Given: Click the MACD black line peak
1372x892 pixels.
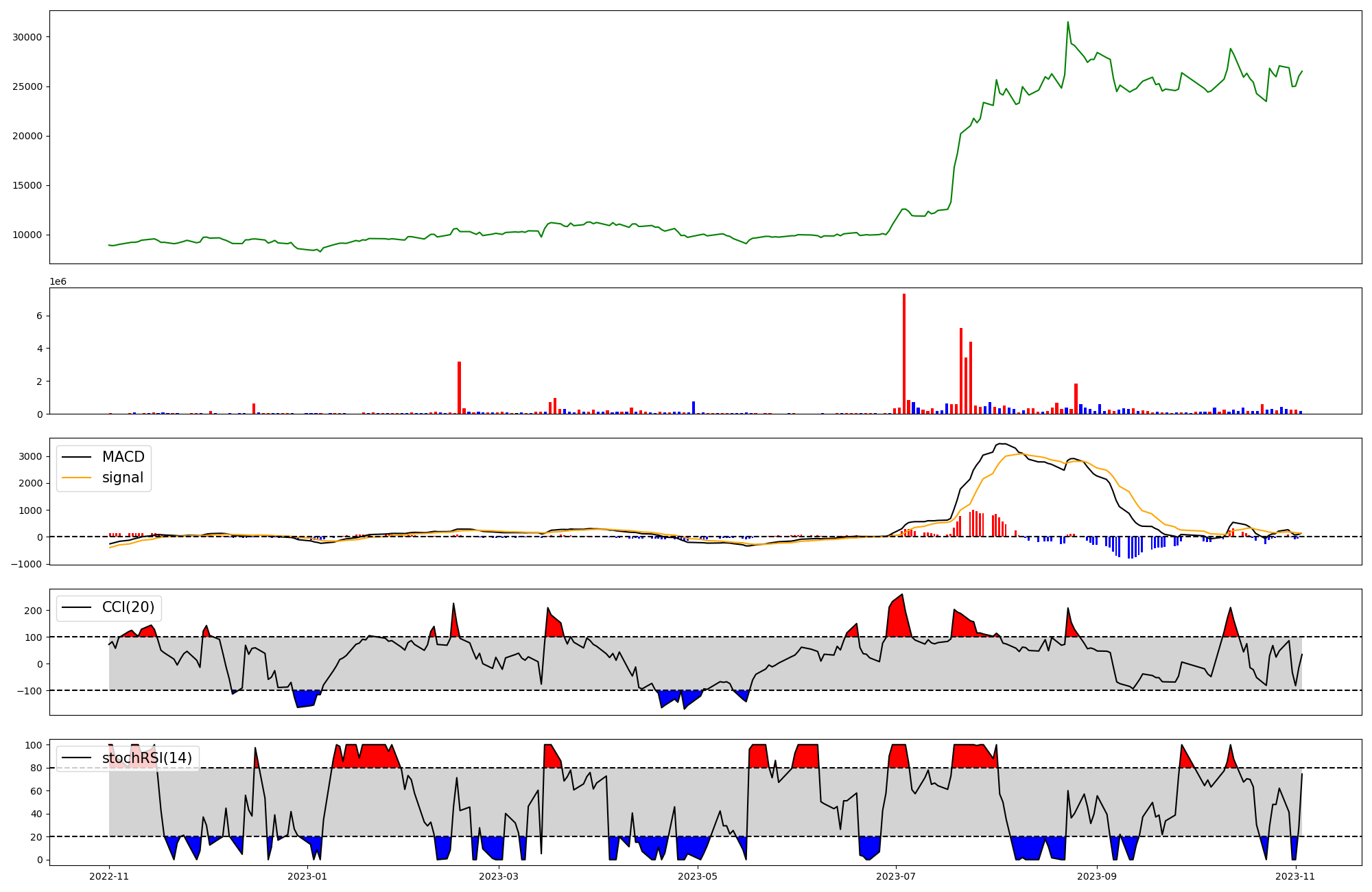Looking at the screenshot, I should [1002, 444].
